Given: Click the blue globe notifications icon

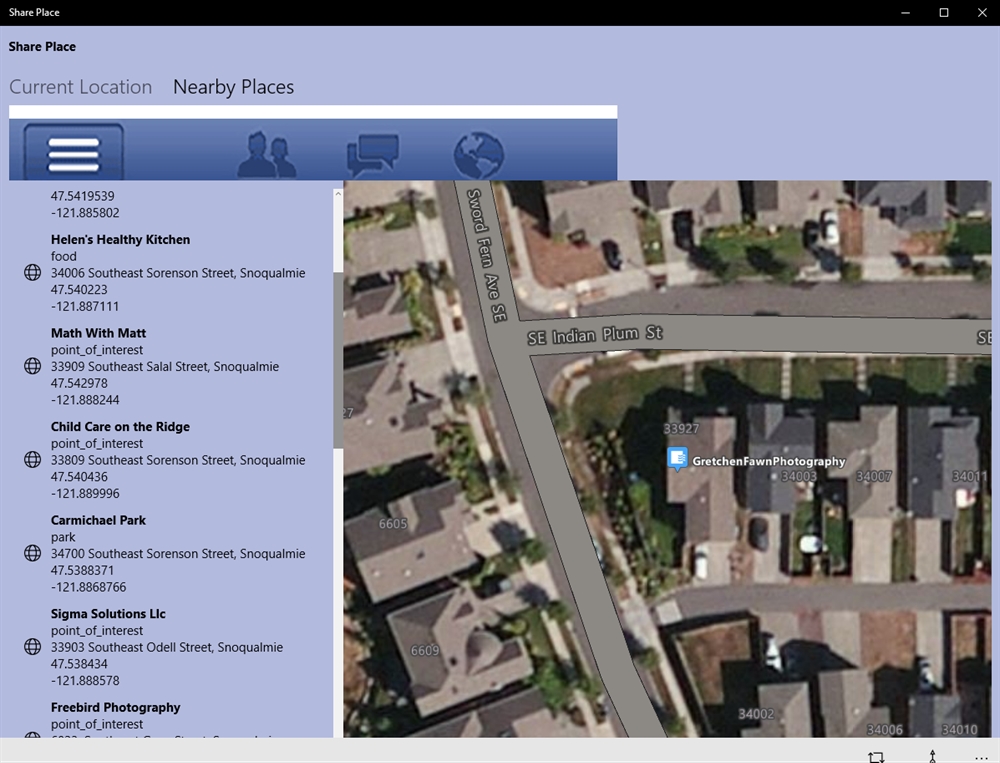Looking at the screenshot, I should tap(478, 155).
